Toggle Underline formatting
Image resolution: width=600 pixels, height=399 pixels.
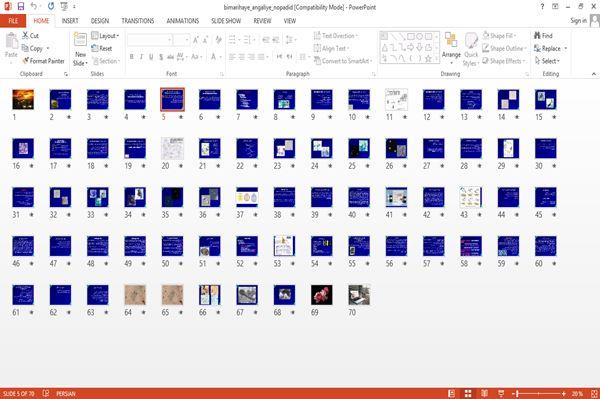click(x=151, y=57)
